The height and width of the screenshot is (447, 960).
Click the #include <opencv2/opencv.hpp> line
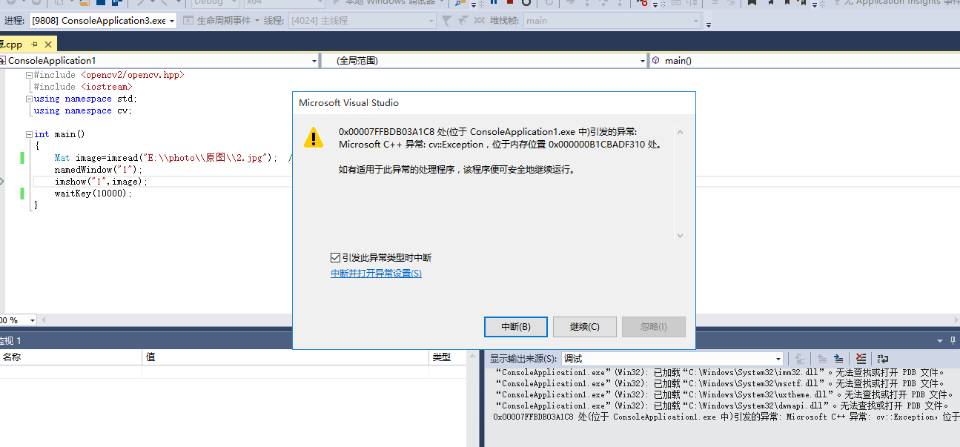(x=109, y=75)
